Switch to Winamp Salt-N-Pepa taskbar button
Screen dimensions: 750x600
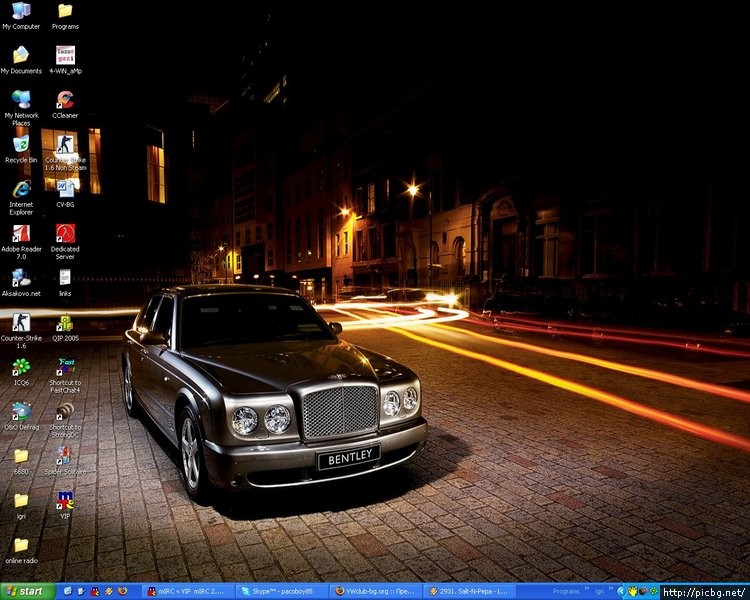471,591
